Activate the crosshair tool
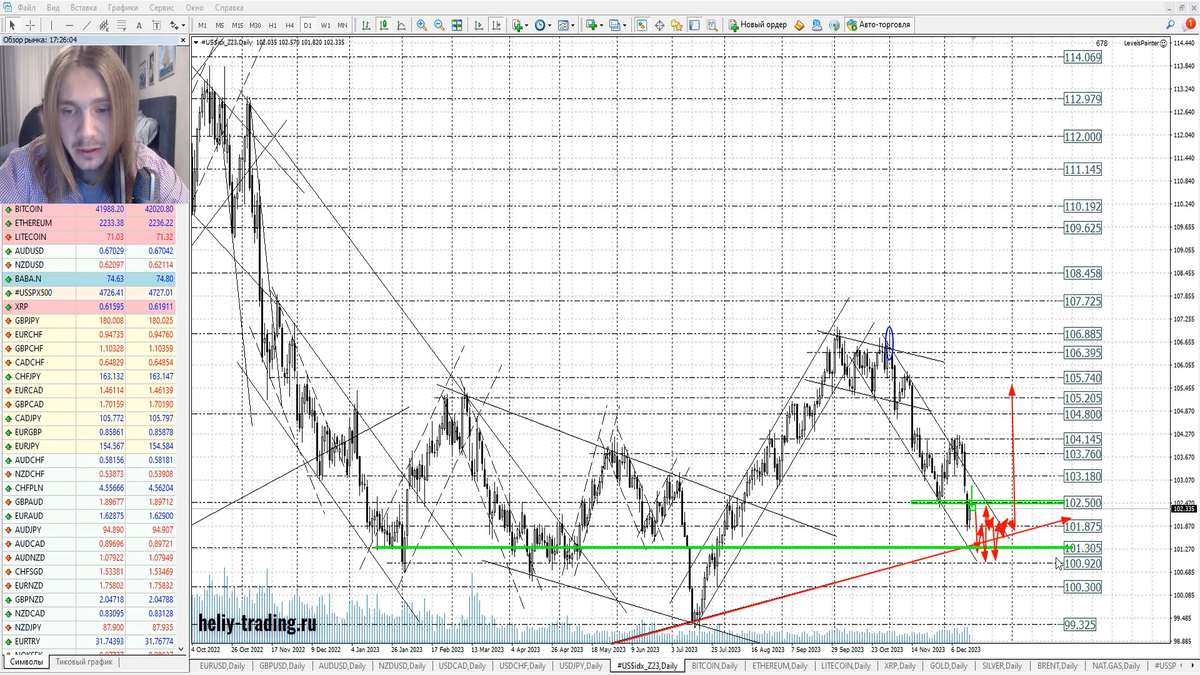Viewport: 1200px width, 675px height. 31,24
